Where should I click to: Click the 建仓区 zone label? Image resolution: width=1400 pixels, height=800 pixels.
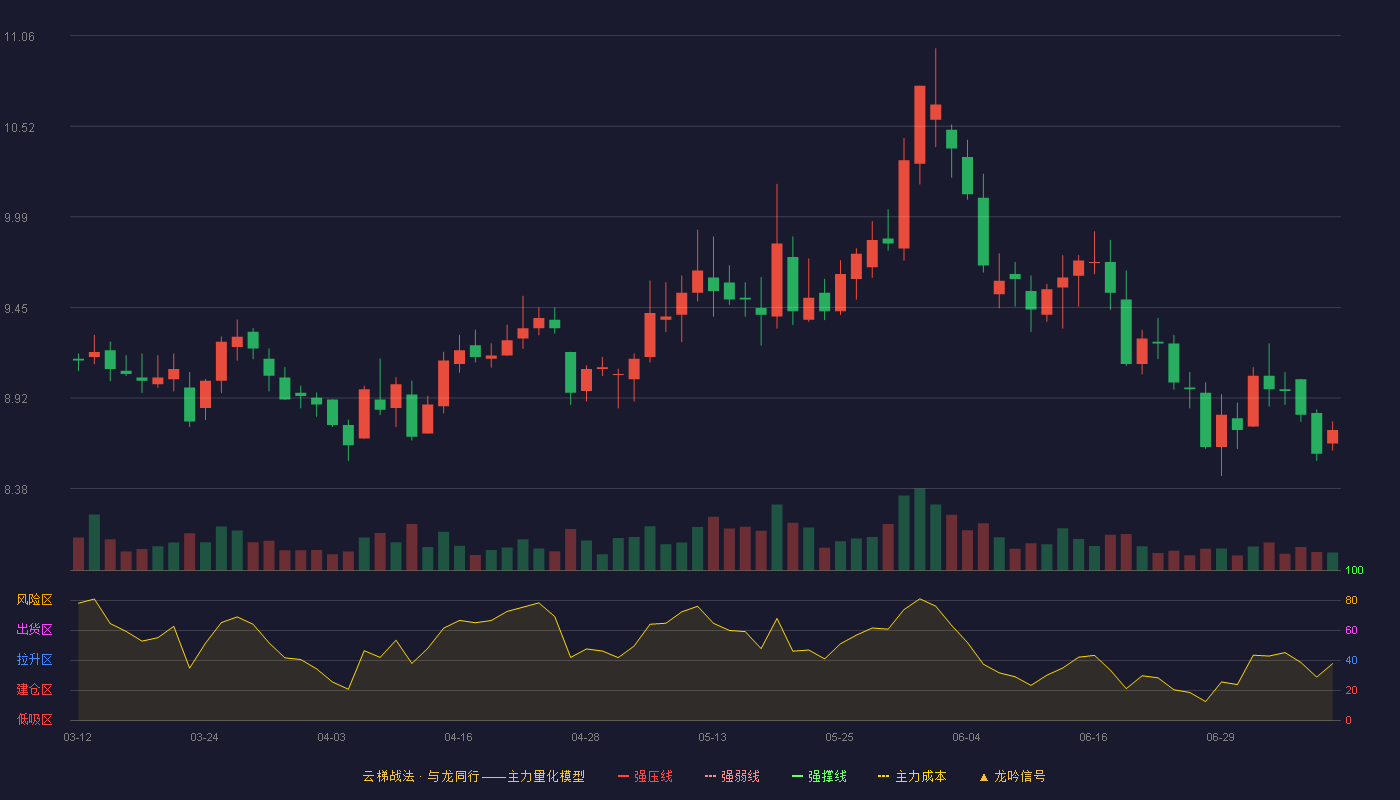34,690
